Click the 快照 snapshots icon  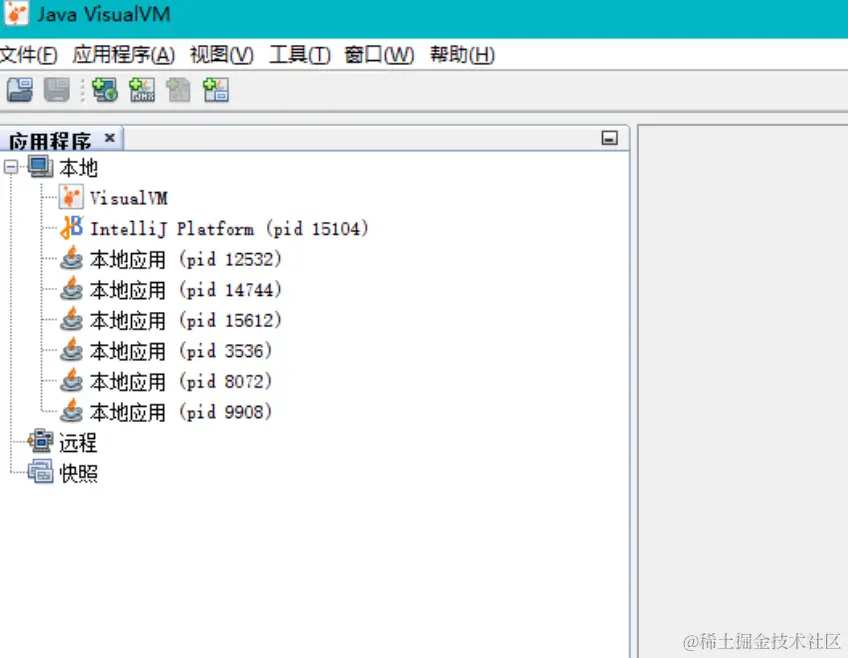[x=41, y=471]
